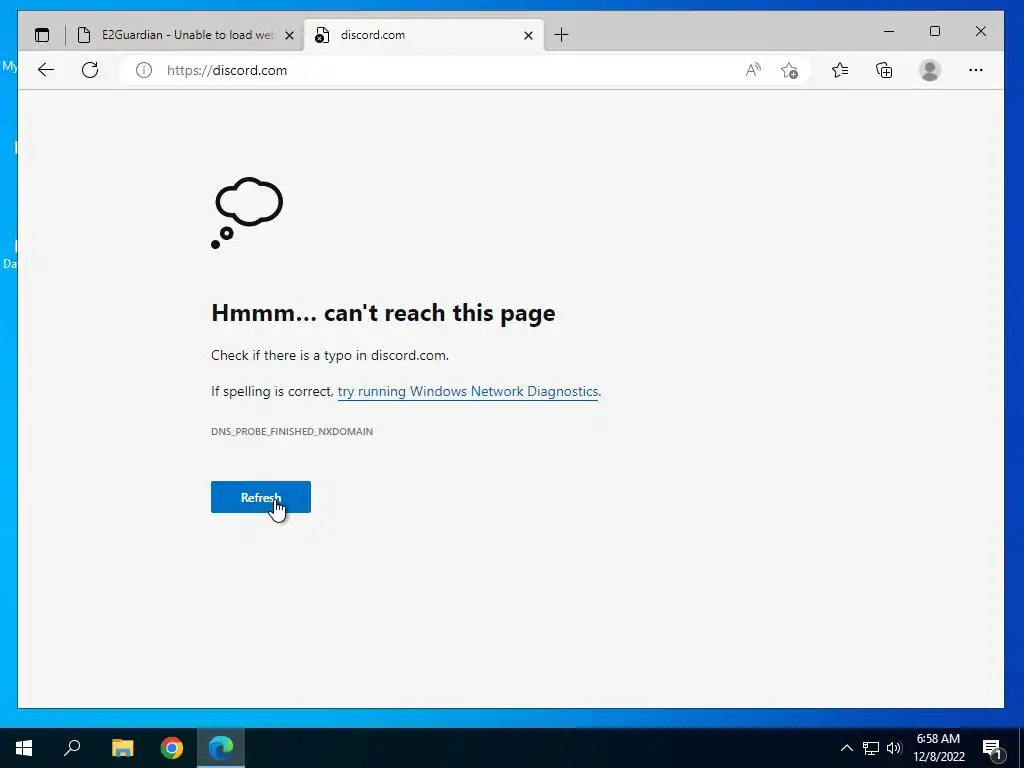The width and height of the screenshot is (1024, 768).
Task: Click Microsoft Edge taskbar icon
Action: click(x=221, y=748)
